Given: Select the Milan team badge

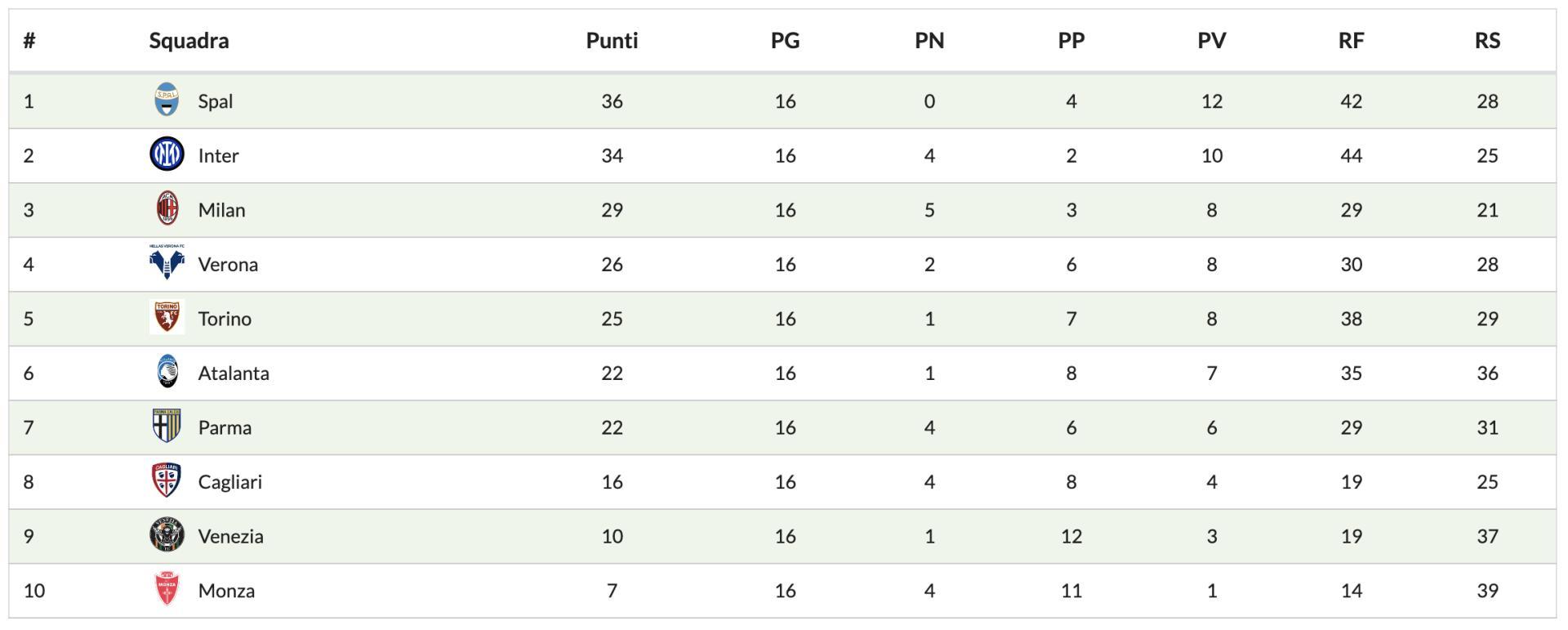Looking at the screenshot, I should click(x=167, y=209).
